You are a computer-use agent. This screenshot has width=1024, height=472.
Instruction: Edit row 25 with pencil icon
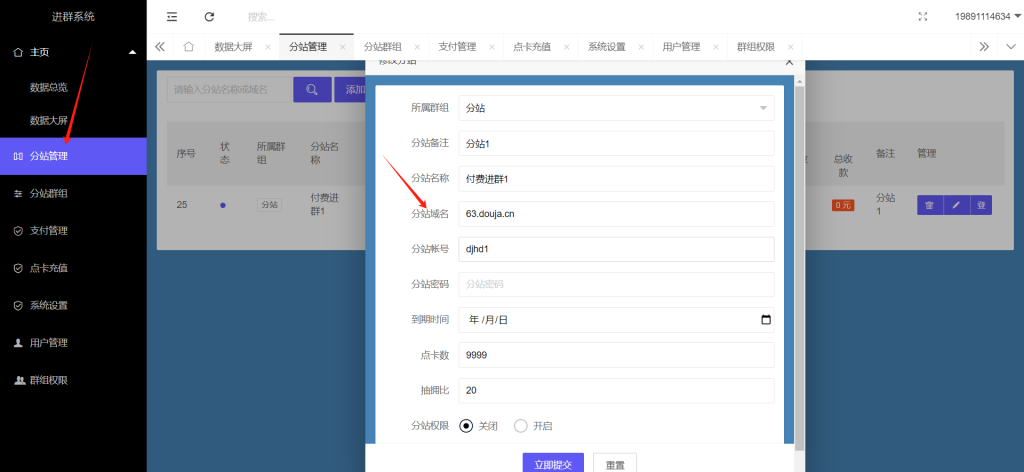pyautogui.click(x=956, y=205)
